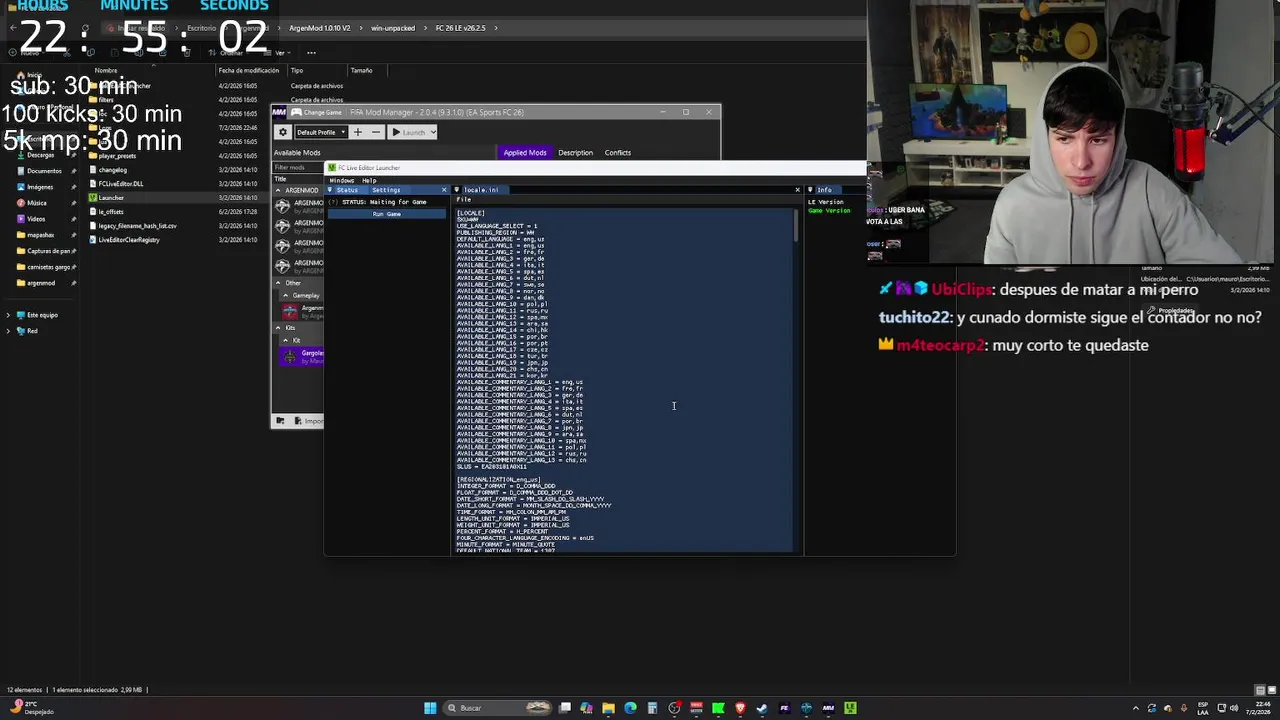Click the win-unpacked breadcrumb
Viewport: 1280px width, 720px height.
[392, 28]
